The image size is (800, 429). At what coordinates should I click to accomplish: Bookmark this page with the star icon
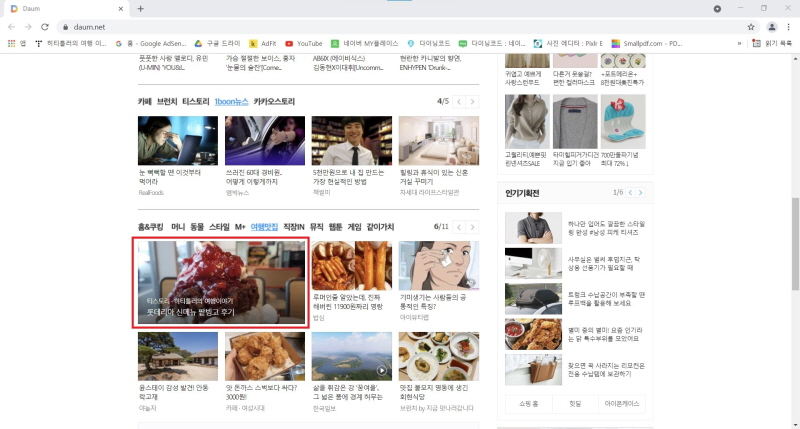[x=751, y=27]
